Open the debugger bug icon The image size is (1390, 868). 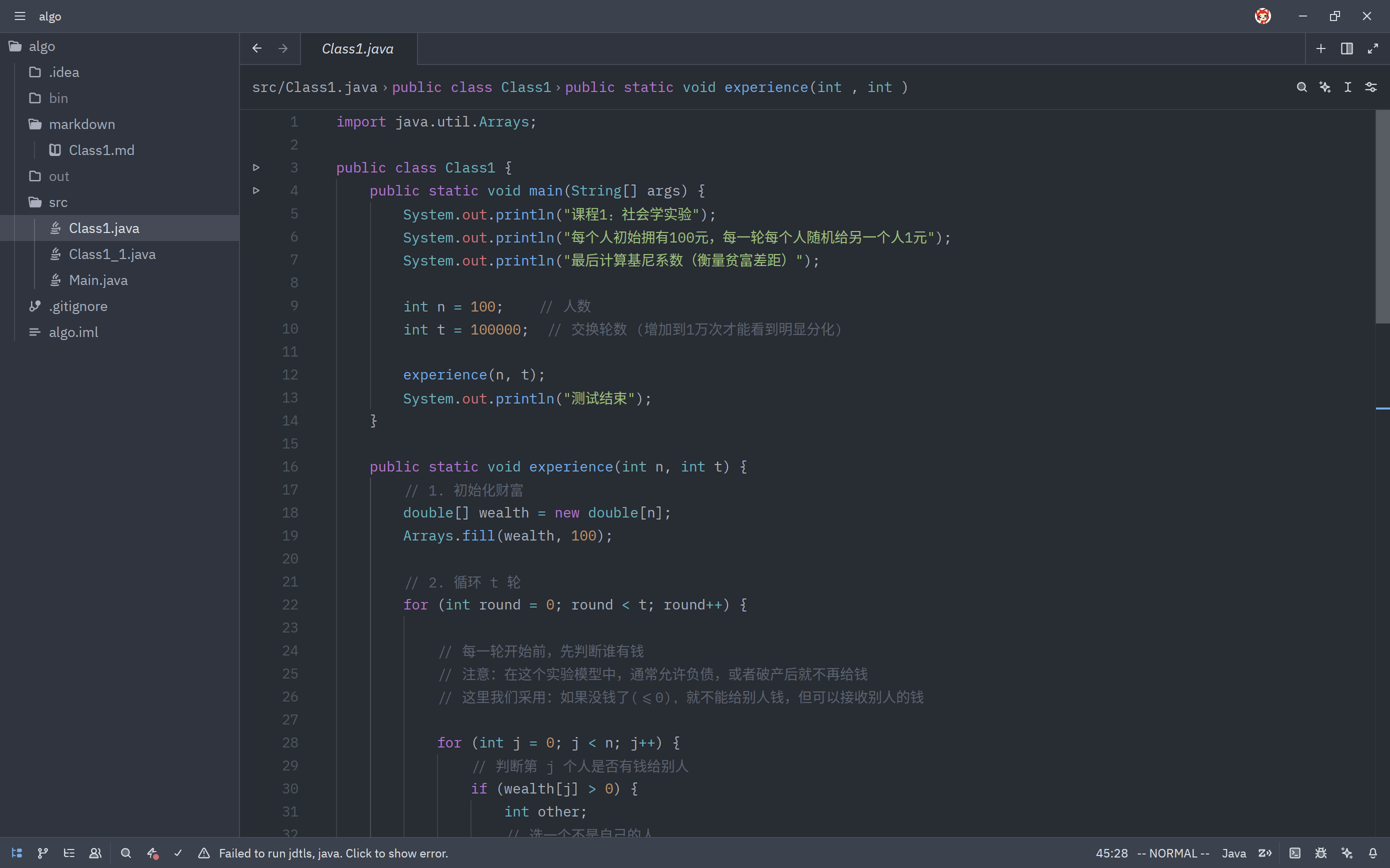click(1320, 853)
